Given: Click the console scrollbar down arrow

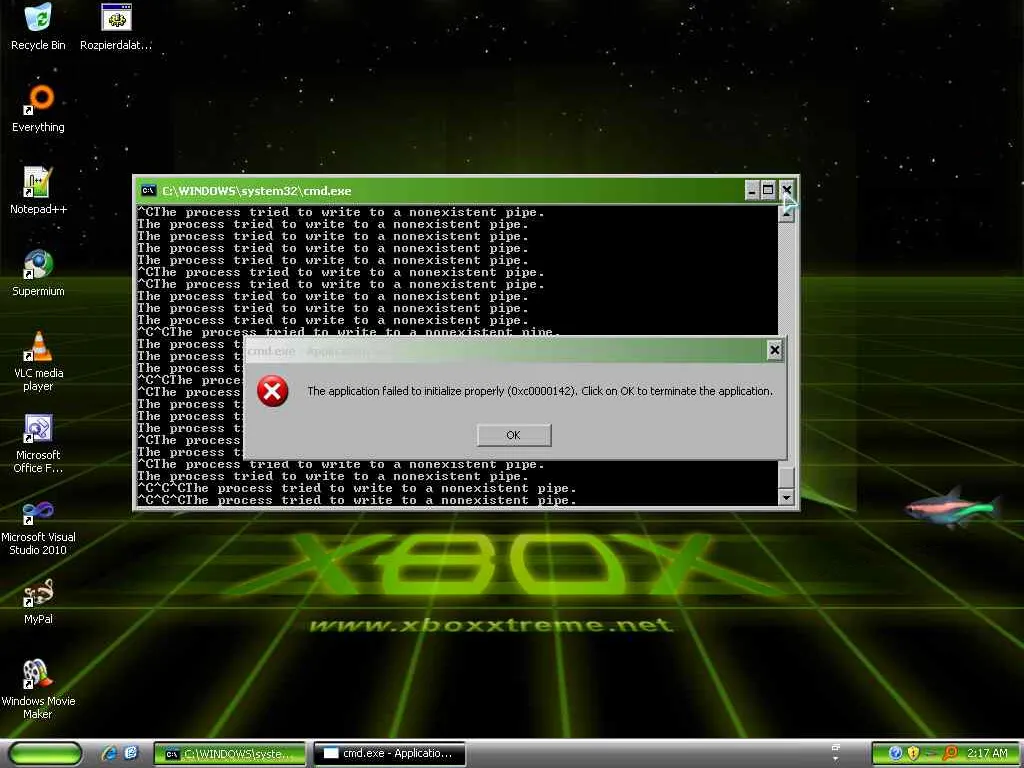Looking at the screenshot, I should [786, 498].
